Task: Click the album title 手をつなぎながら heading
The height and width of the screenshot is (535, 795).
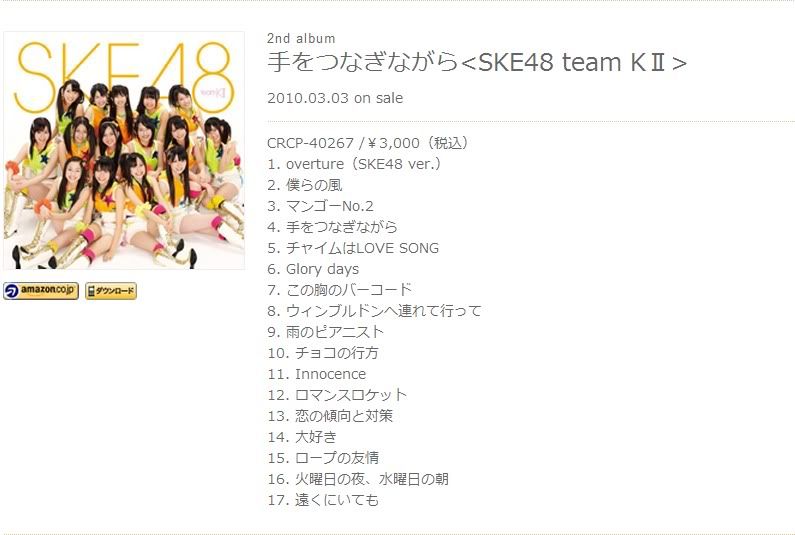Action: click(x=477, y=63)
